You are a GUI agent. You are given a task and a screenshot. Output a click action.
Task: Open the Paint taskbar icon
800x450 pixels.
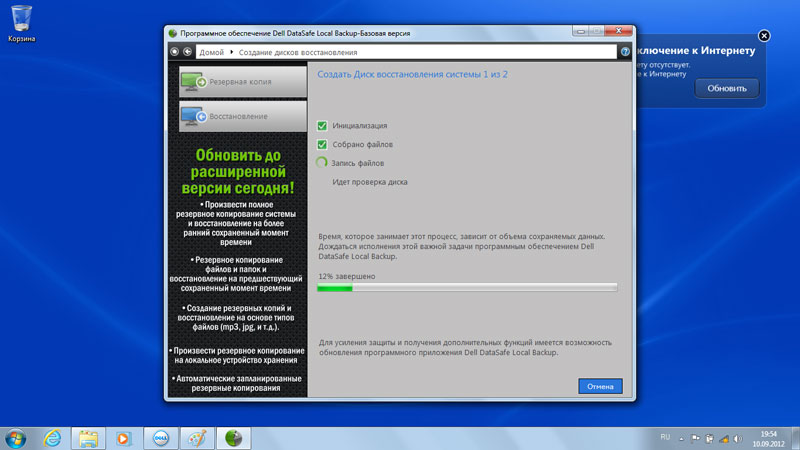pos(197,438)
